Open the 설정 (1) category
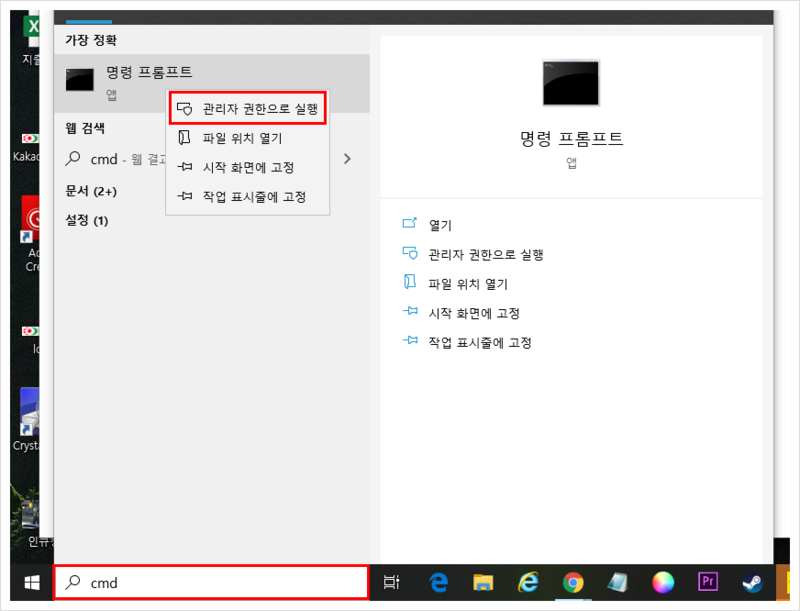This screenshot has width=800, height=611. (x=87, y=220)
